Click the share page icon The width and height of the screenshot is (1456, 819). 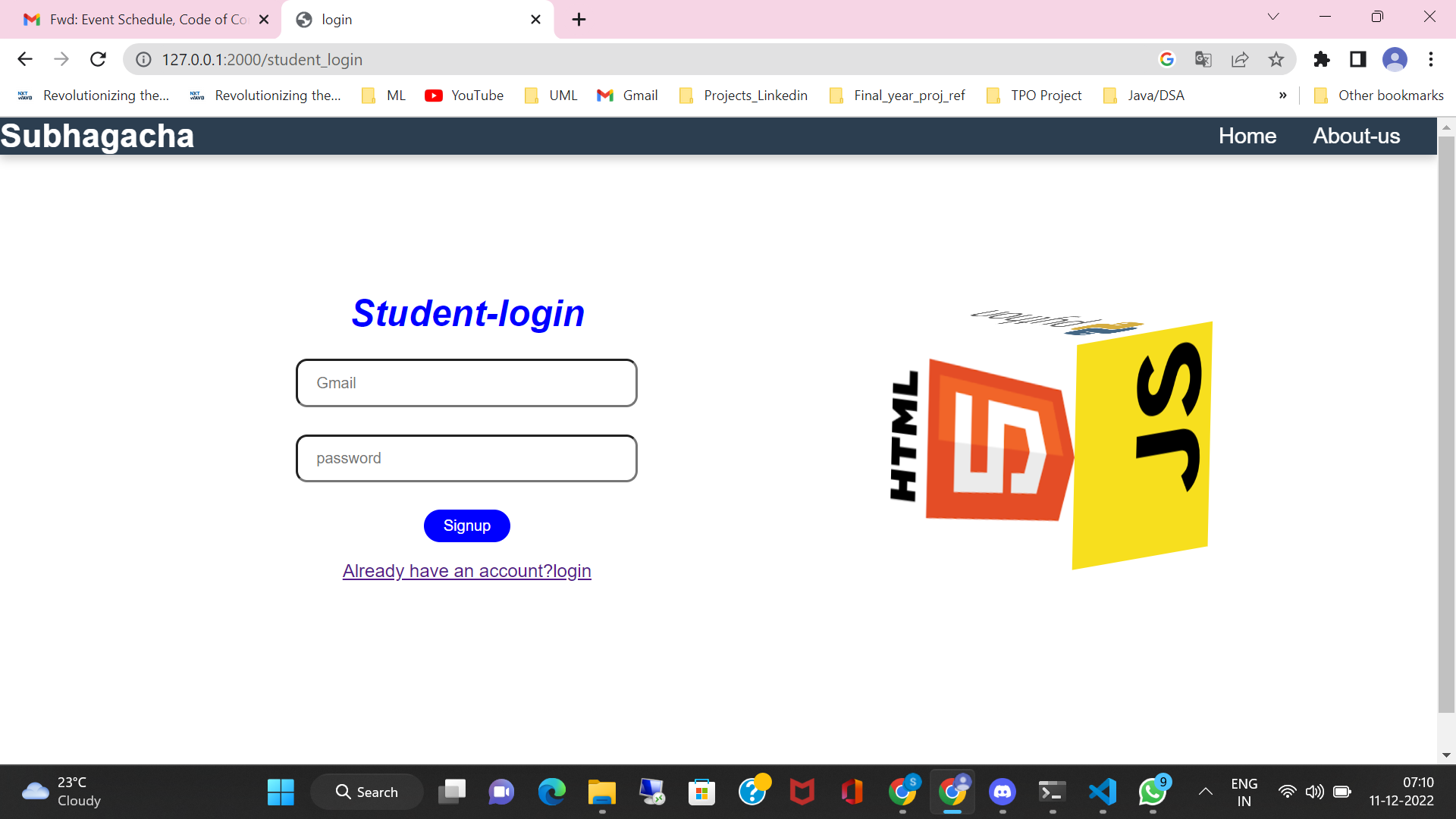pyautogui.click(x=1240, y=59)
